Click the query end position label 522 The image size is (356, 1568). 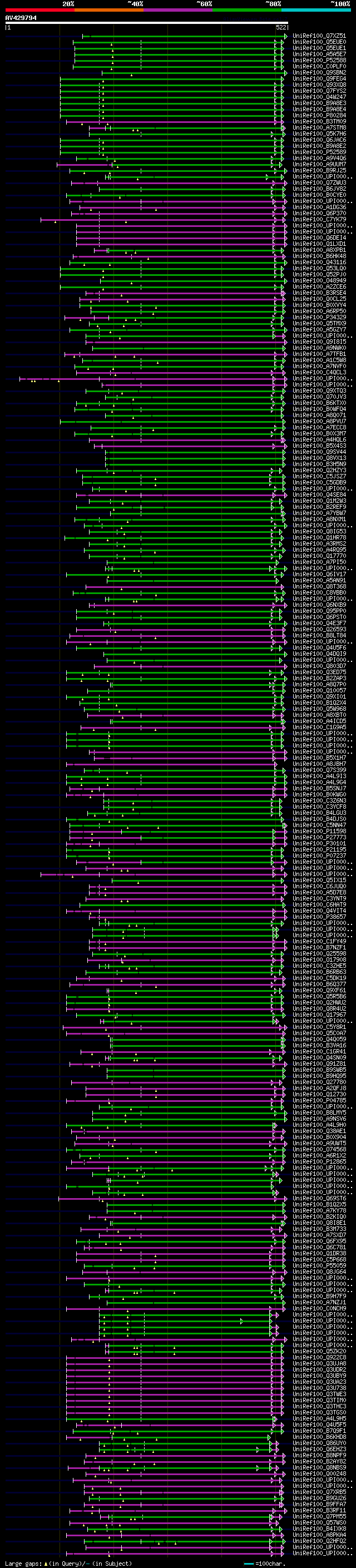pyautogui.click(x=281, y=27)
